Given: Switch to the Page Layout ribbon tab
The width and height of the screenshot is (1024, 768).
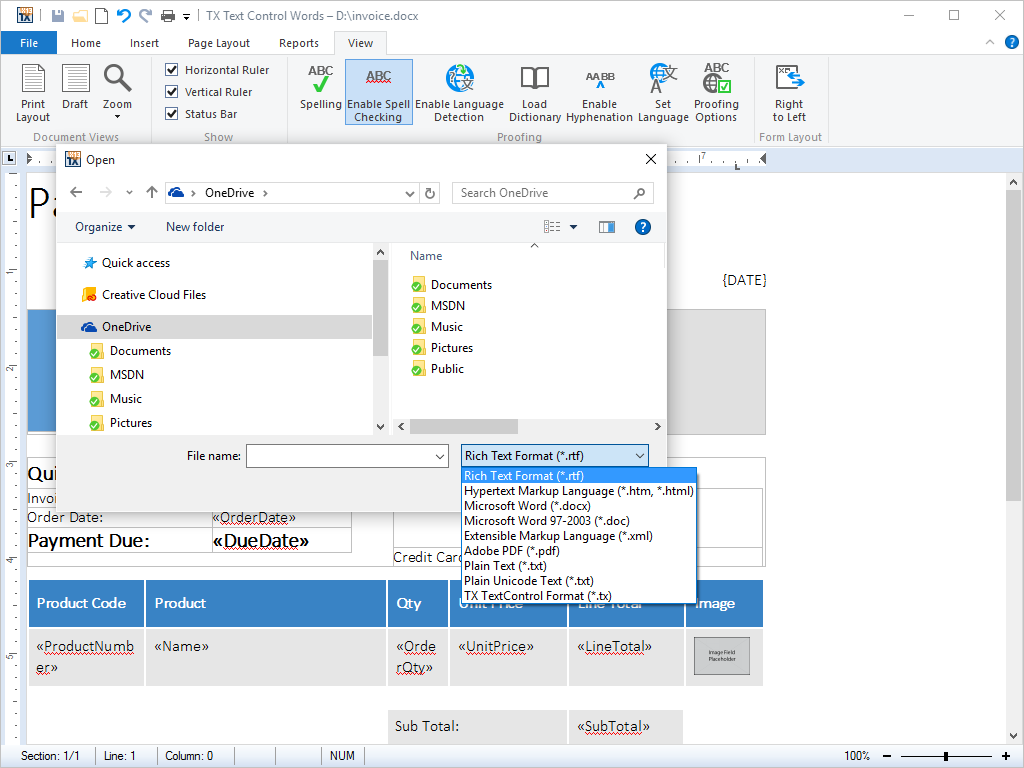Looking at the screenshot, I should (x=219, y=43).
